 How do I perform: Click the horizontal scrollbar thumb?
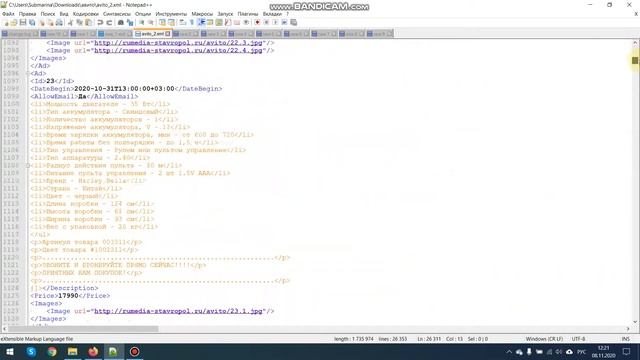83,329
